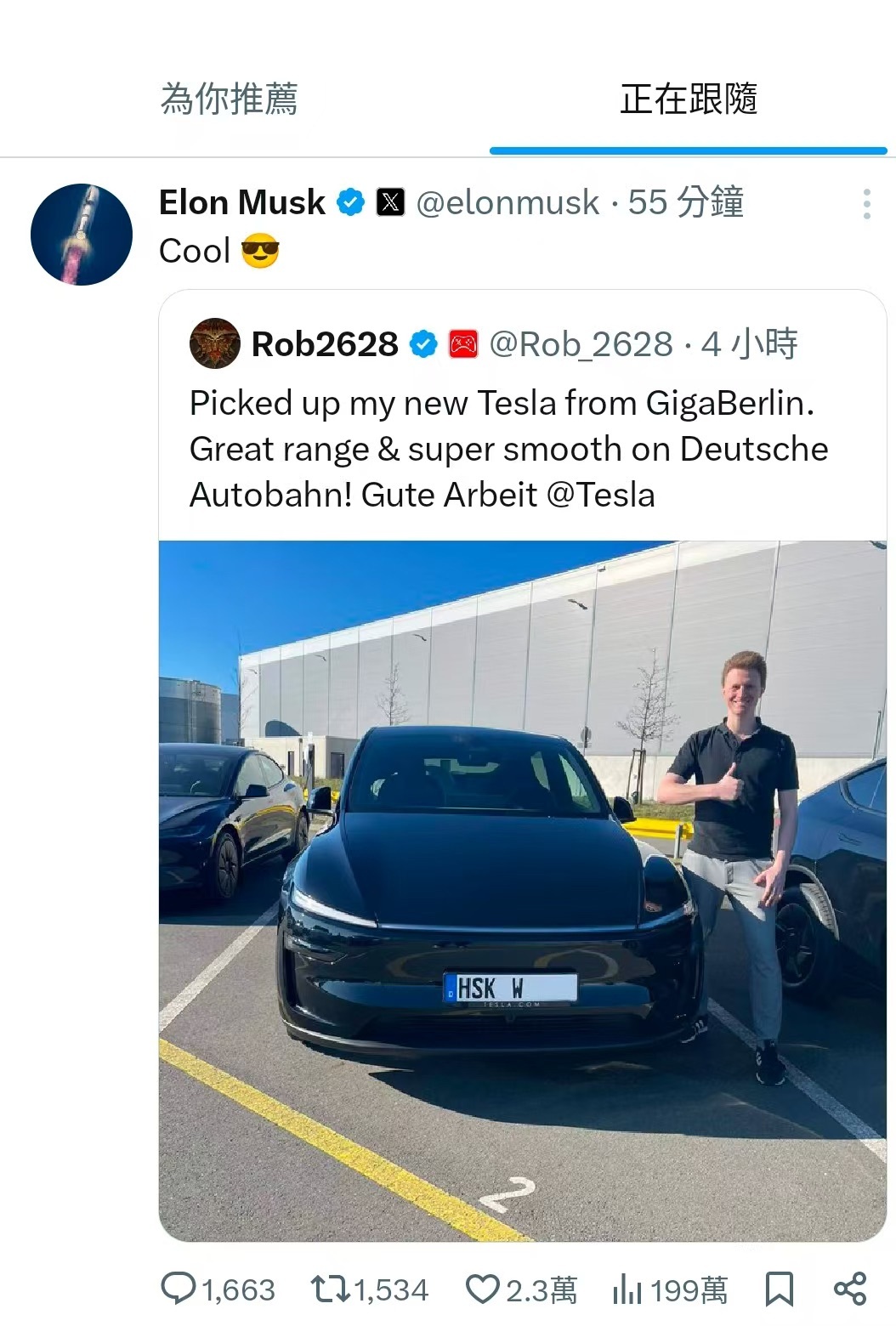Tap the repost icon with 1,534 reposts
Screen dimensions: 896x1326
click(331, 1289)
